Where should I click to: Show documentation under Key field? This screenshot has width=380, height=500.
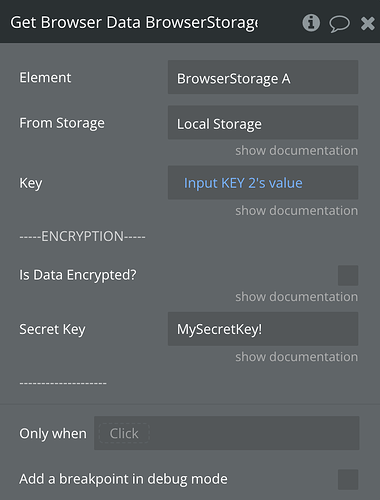pos(297,211)
